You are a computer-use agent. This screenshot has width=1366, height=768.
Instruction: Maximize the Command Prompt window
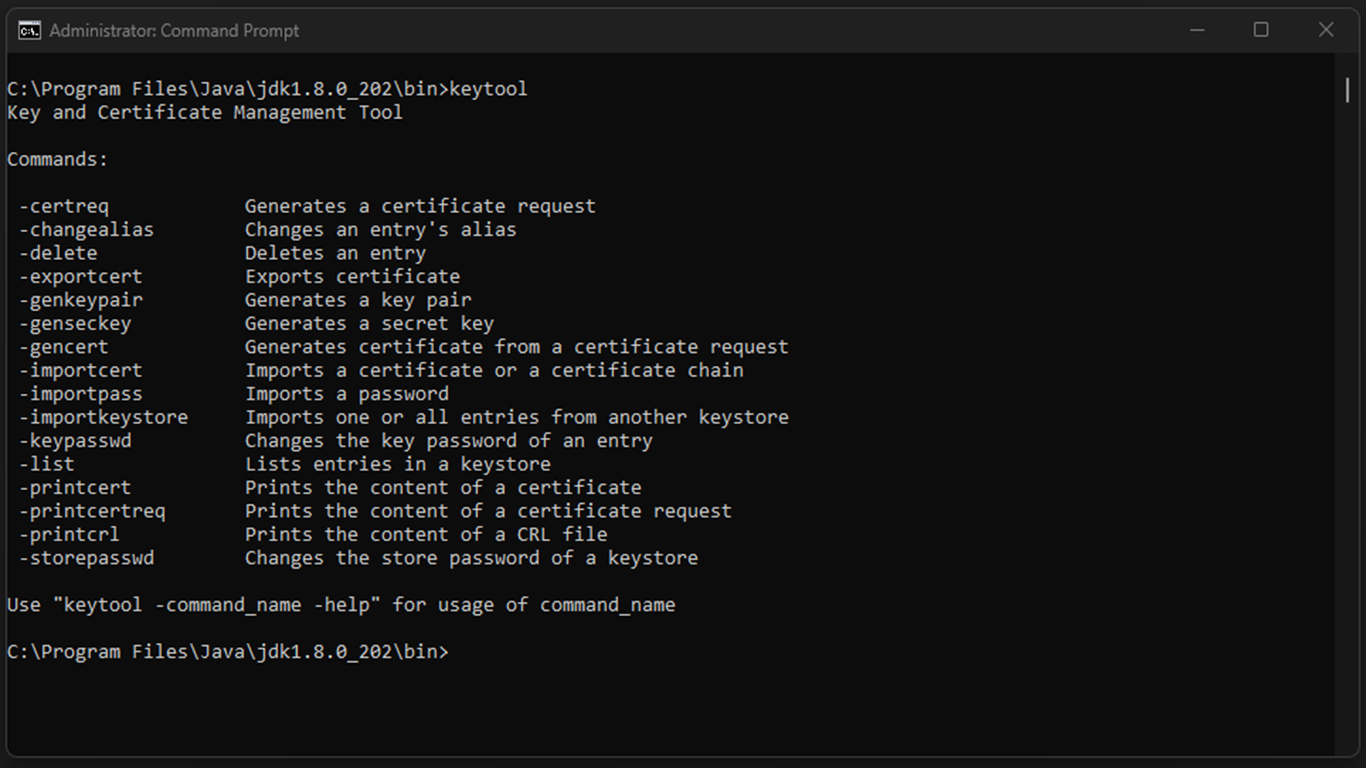[1261, 30]
